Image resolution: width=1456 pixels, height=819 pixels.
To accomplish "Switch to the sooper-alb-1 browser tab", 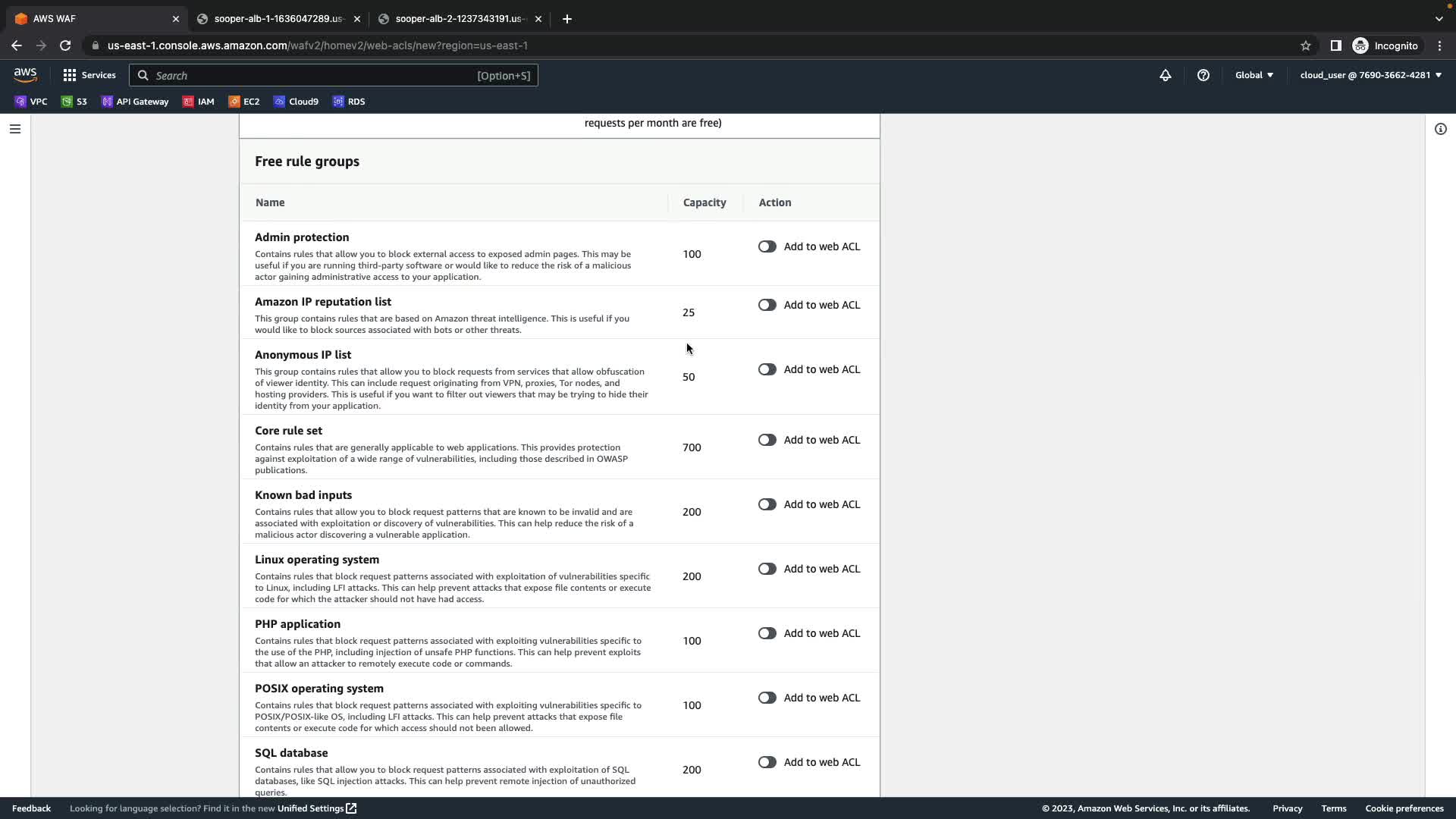I will coord(277,19).
